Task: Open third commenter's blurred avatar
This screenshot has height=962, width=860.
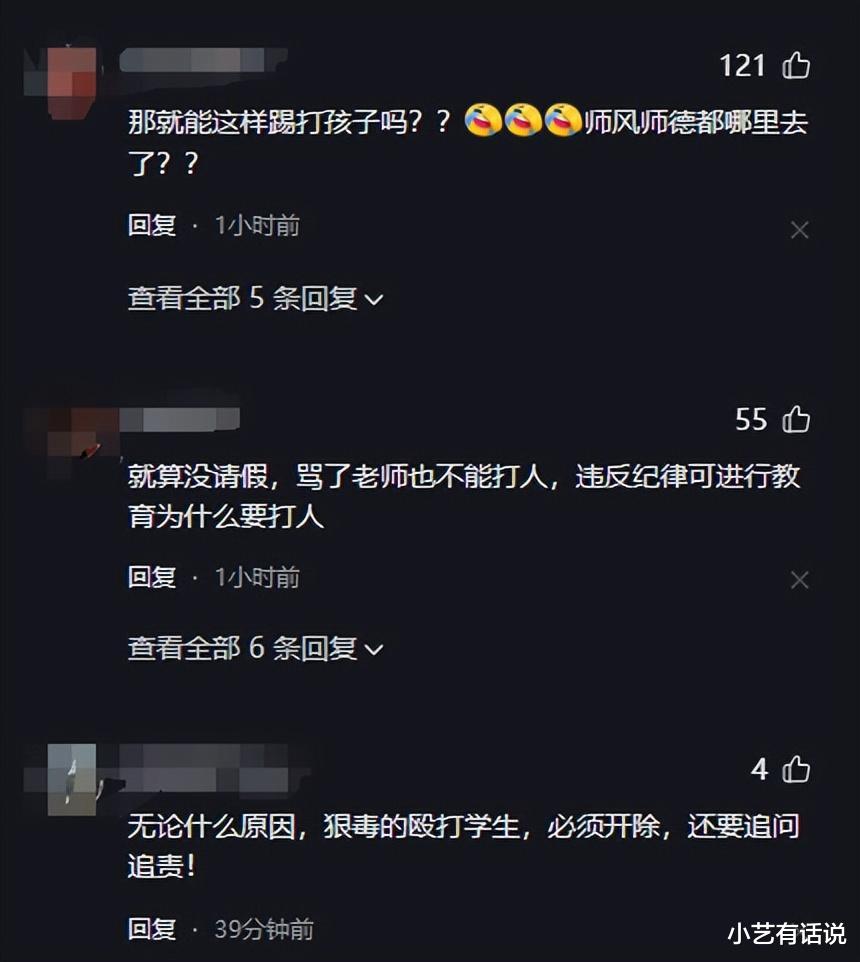Action: pyautogui.click(x=72, y=779)
